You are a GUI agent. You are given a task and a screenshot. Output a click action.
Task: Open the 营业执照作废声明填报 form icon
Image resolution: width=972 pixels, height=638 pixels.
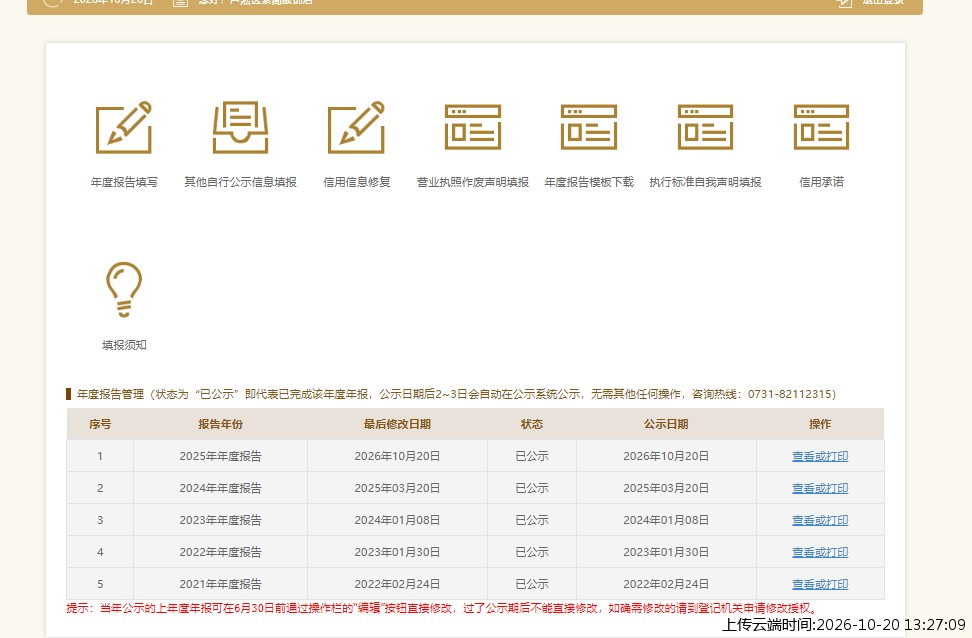coord(472,127)
